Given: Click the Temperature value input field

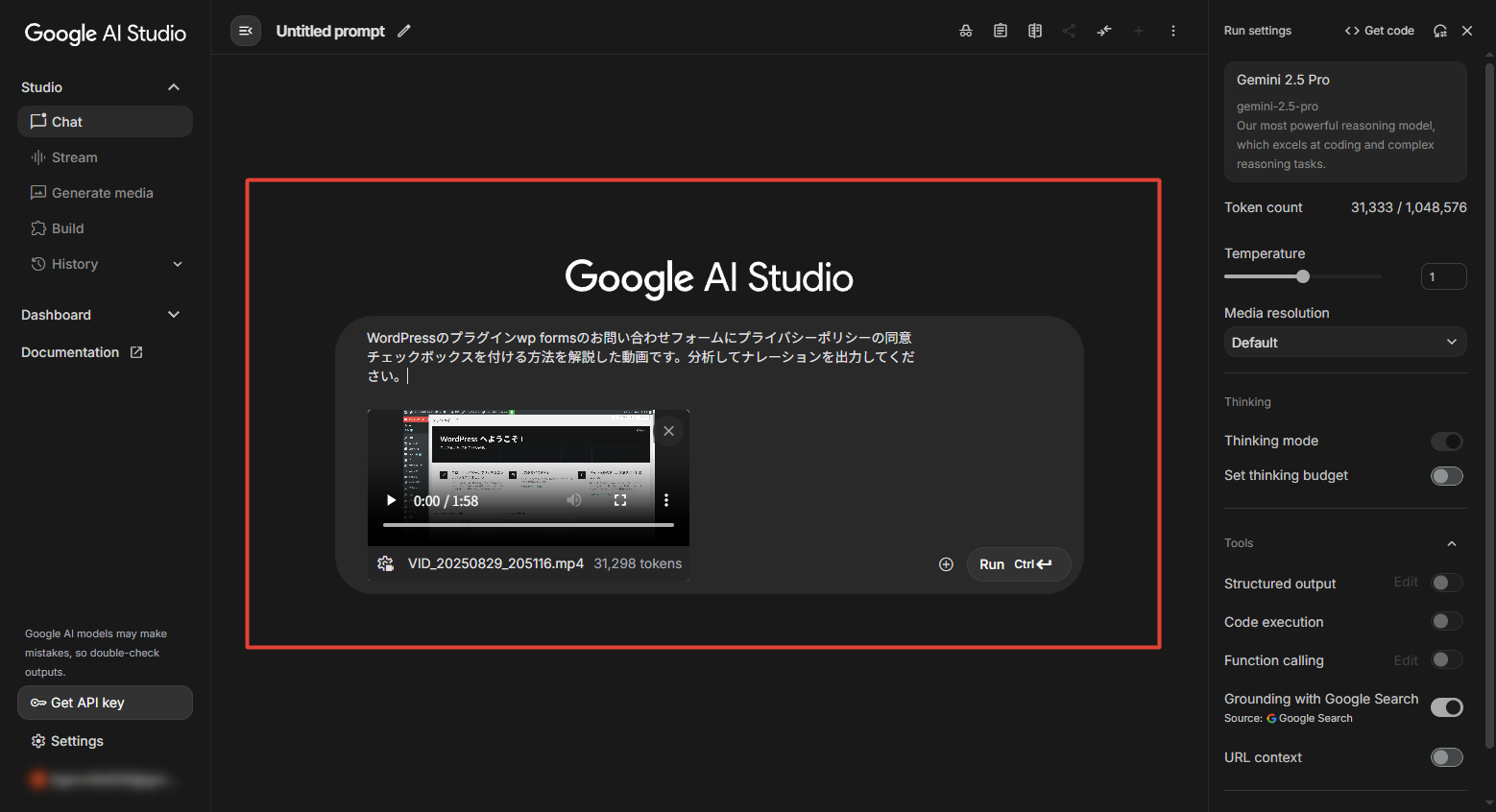Looking at the screenshot, I should coord(1443,276).
